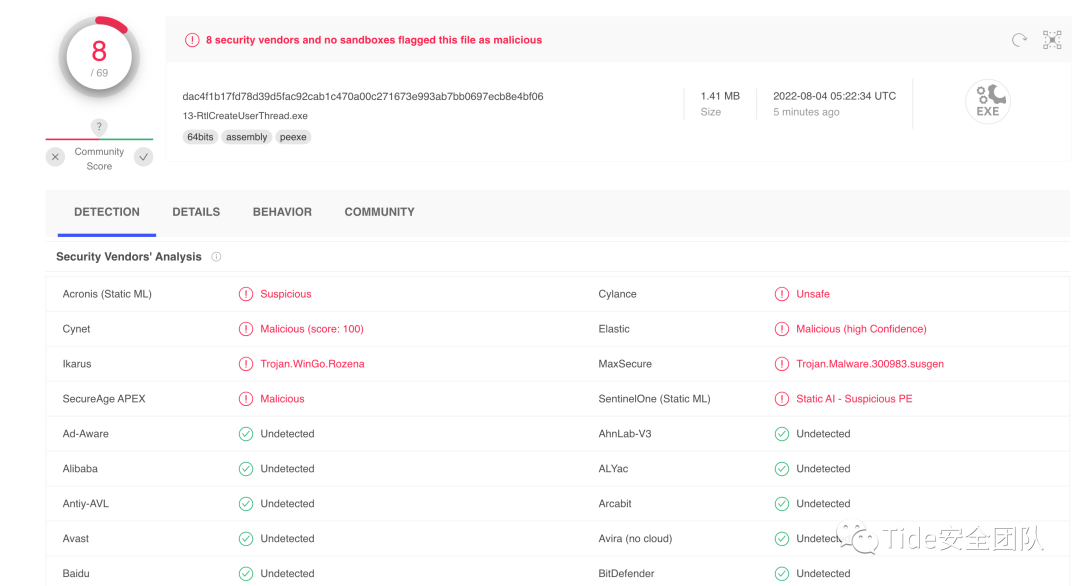The height and width of the screenshot is (586, 1080).
Task: Click the reanalyze refresh icon
Action: (x=1019, y=40)
